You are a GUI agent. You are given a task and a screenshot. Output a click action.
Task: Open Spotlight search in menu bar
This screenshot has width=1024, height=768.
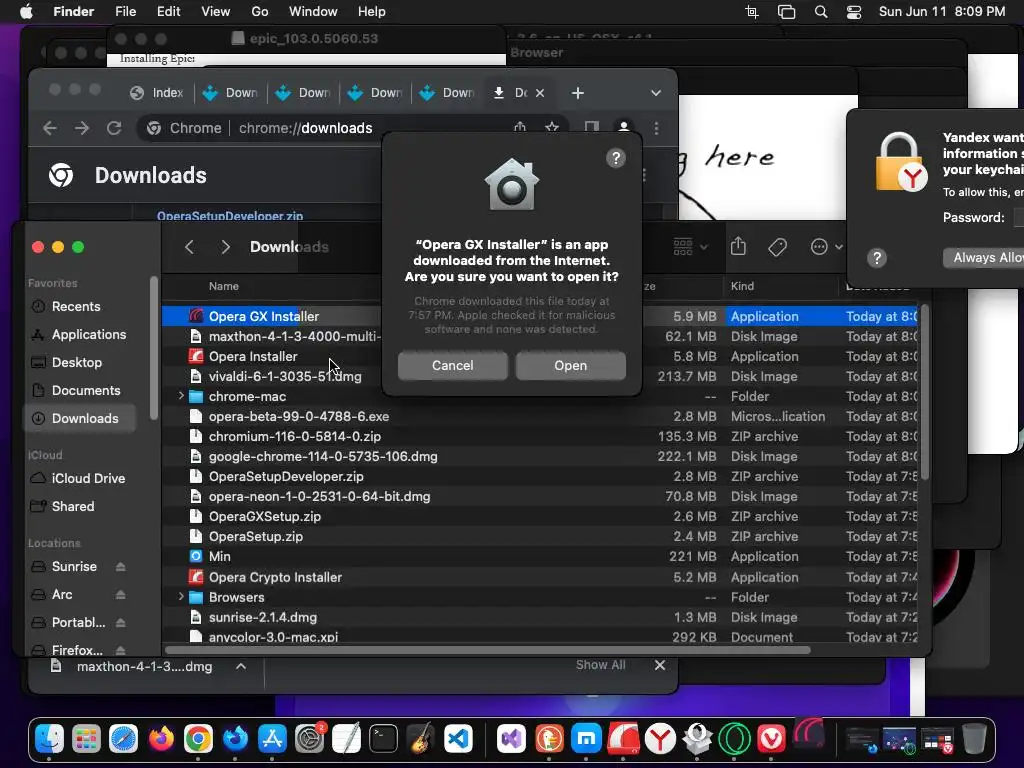(x=821, y=12)
